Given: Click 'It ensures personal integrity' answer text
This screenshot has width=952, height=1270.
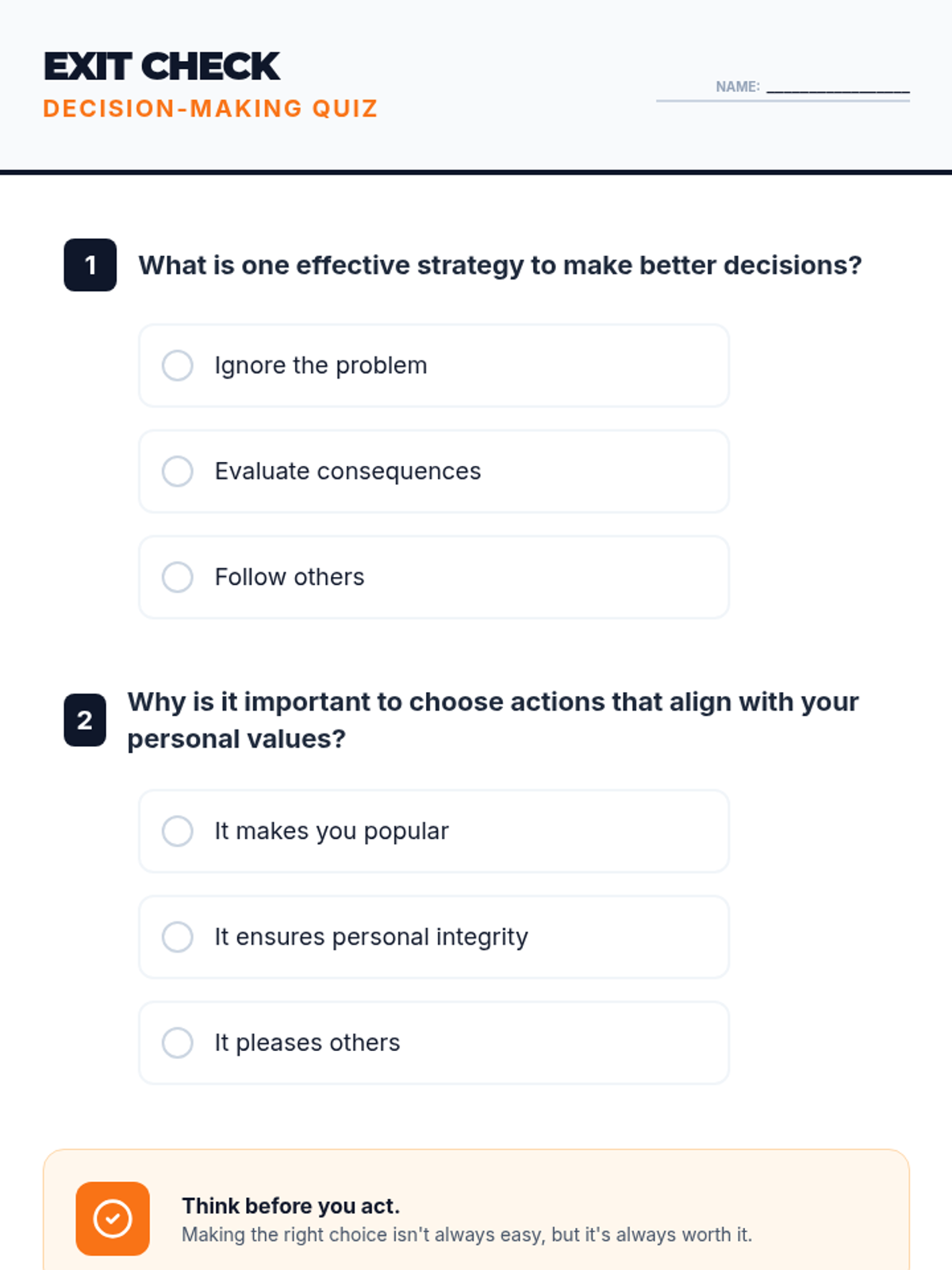Looking at the screenshot, I should coord(370,937).
